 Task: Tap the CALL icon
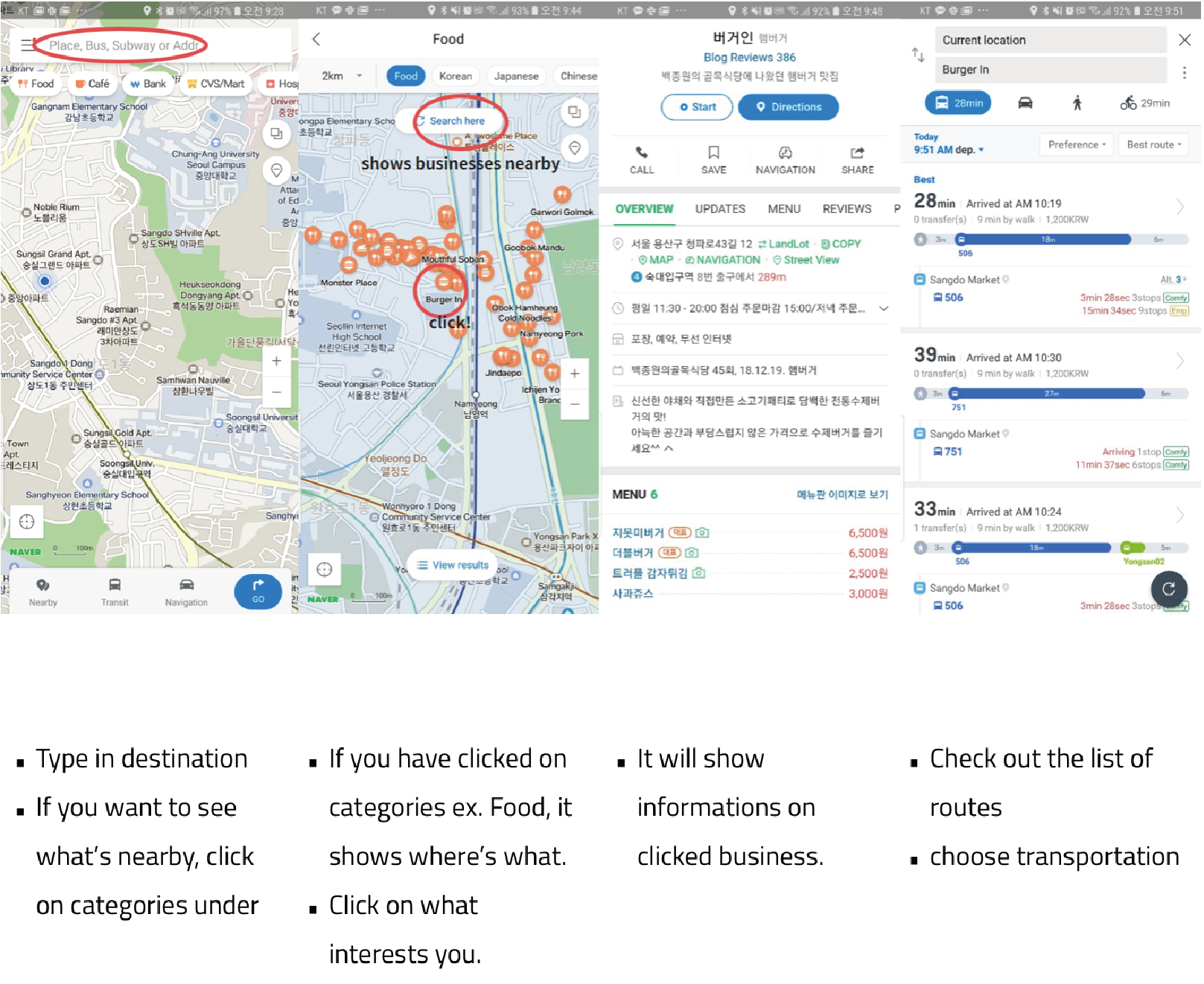click(x=642, y=160)
